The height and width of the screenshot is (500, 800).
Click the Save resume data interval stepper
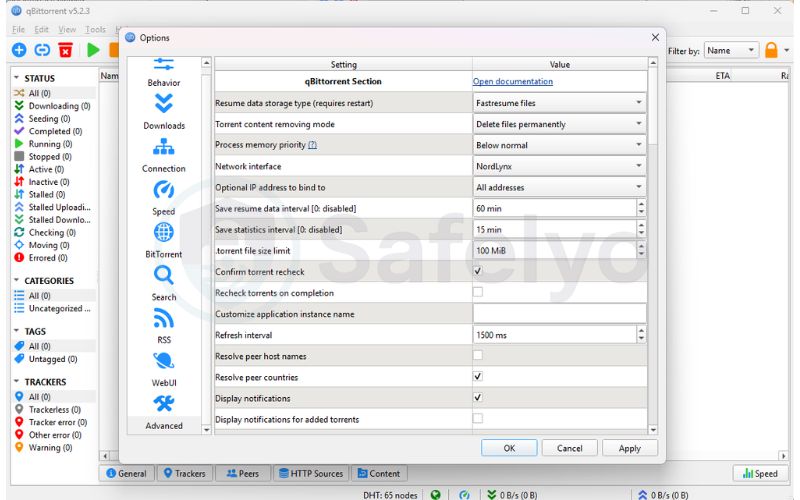coord(641,208)
